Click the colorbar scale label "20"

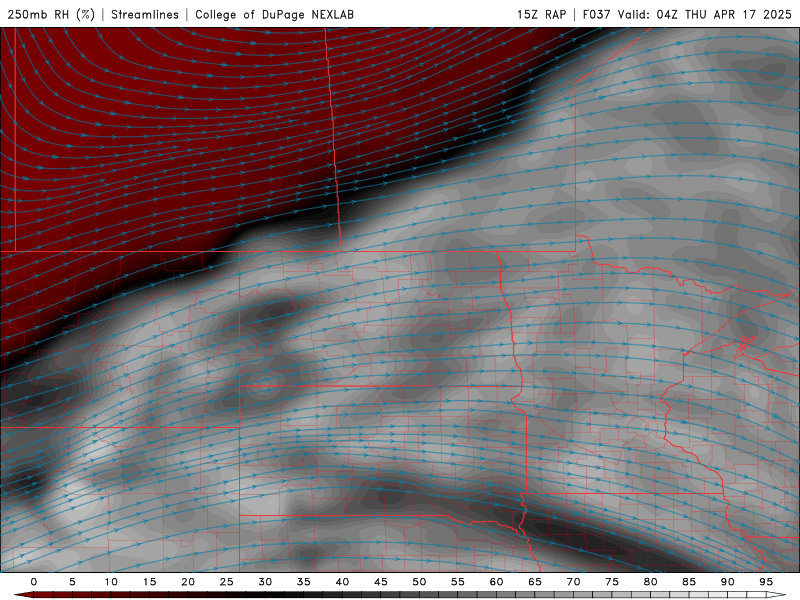click(188, 582)
